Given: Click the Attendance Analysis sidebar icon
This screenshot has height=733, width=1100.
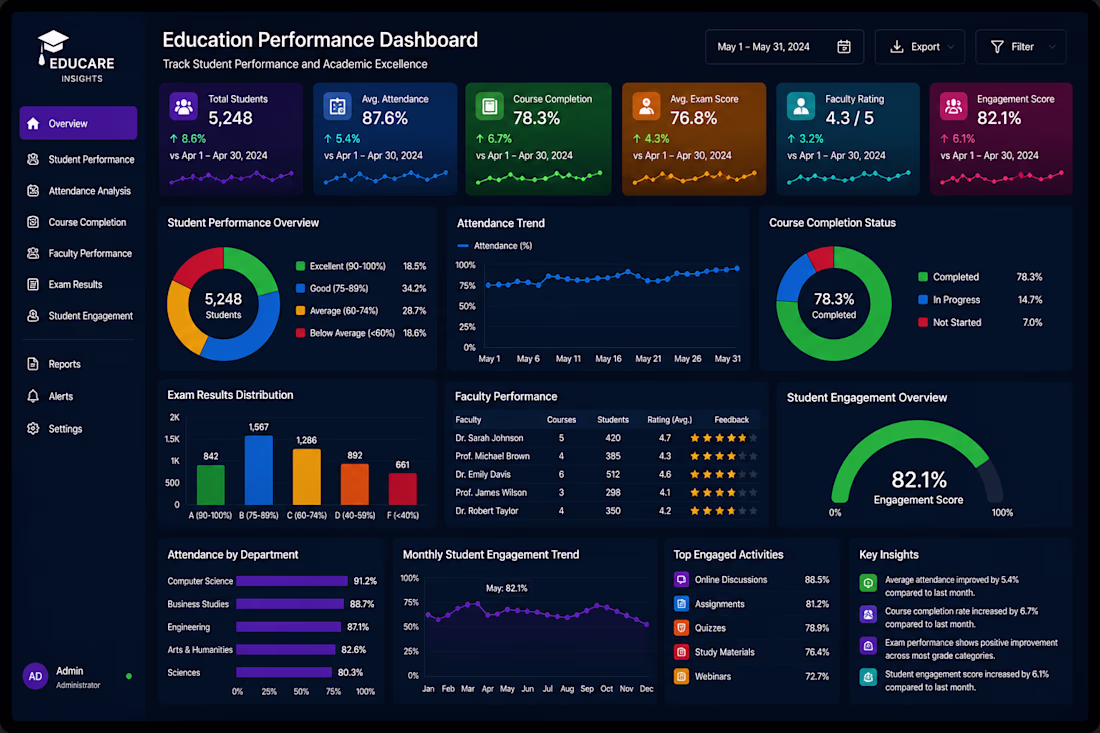Looking at the screenshot, I should pyautogui.click(x=33, y=191).
